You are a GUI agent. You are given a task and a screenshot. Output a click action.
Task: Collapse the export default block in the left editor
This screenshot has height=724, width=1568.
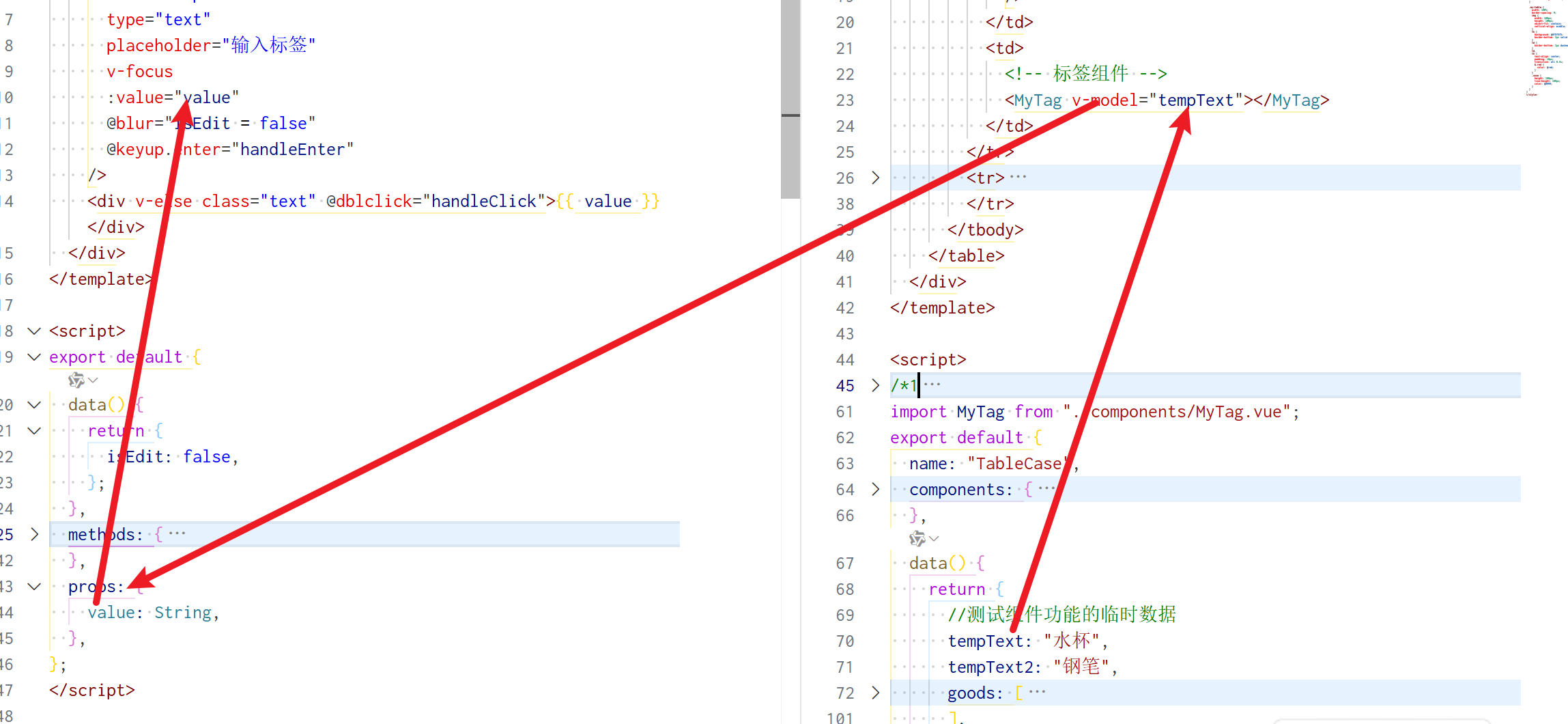(x=34, y=357)
